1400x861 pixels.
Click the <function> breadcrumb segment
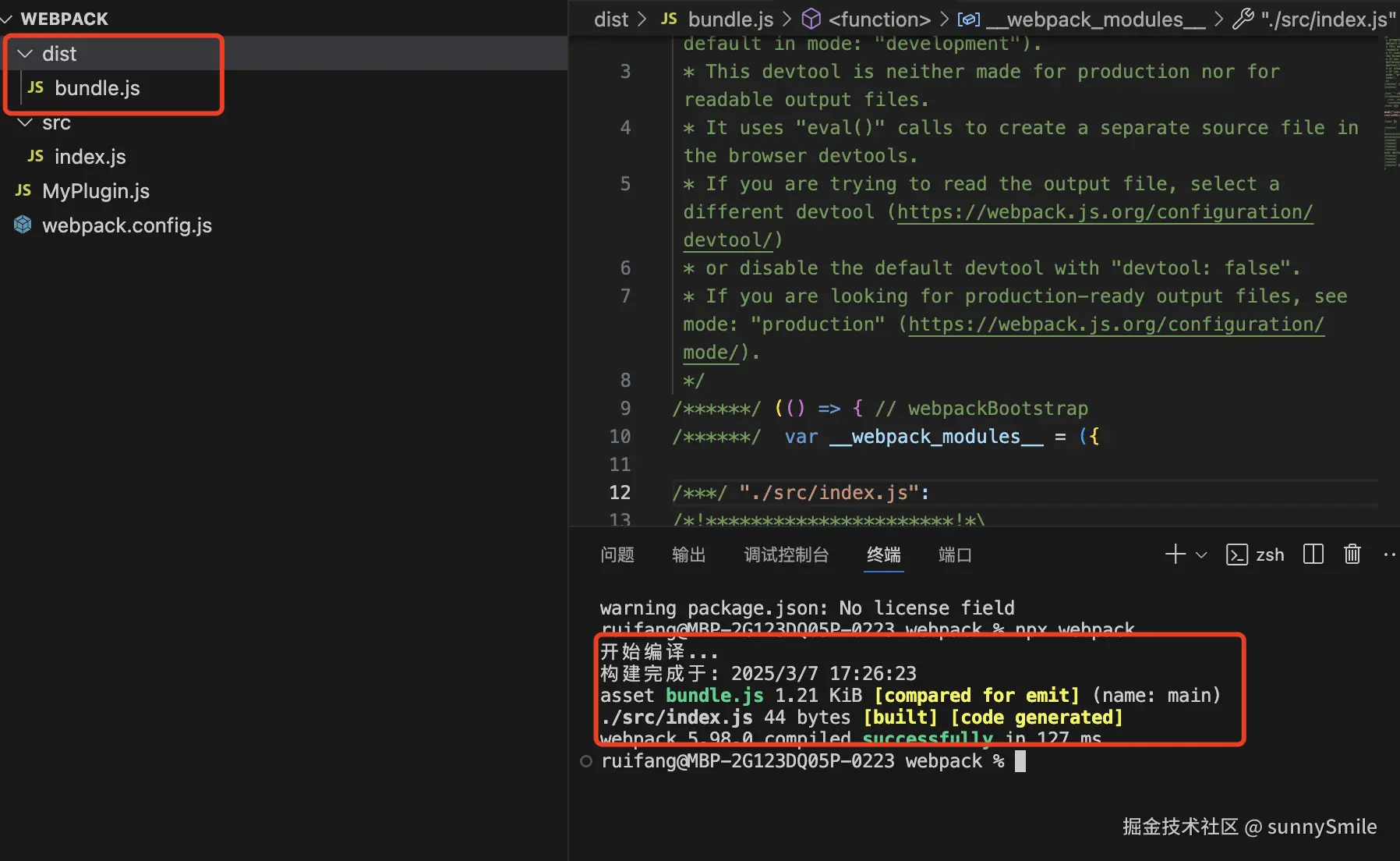879,19
